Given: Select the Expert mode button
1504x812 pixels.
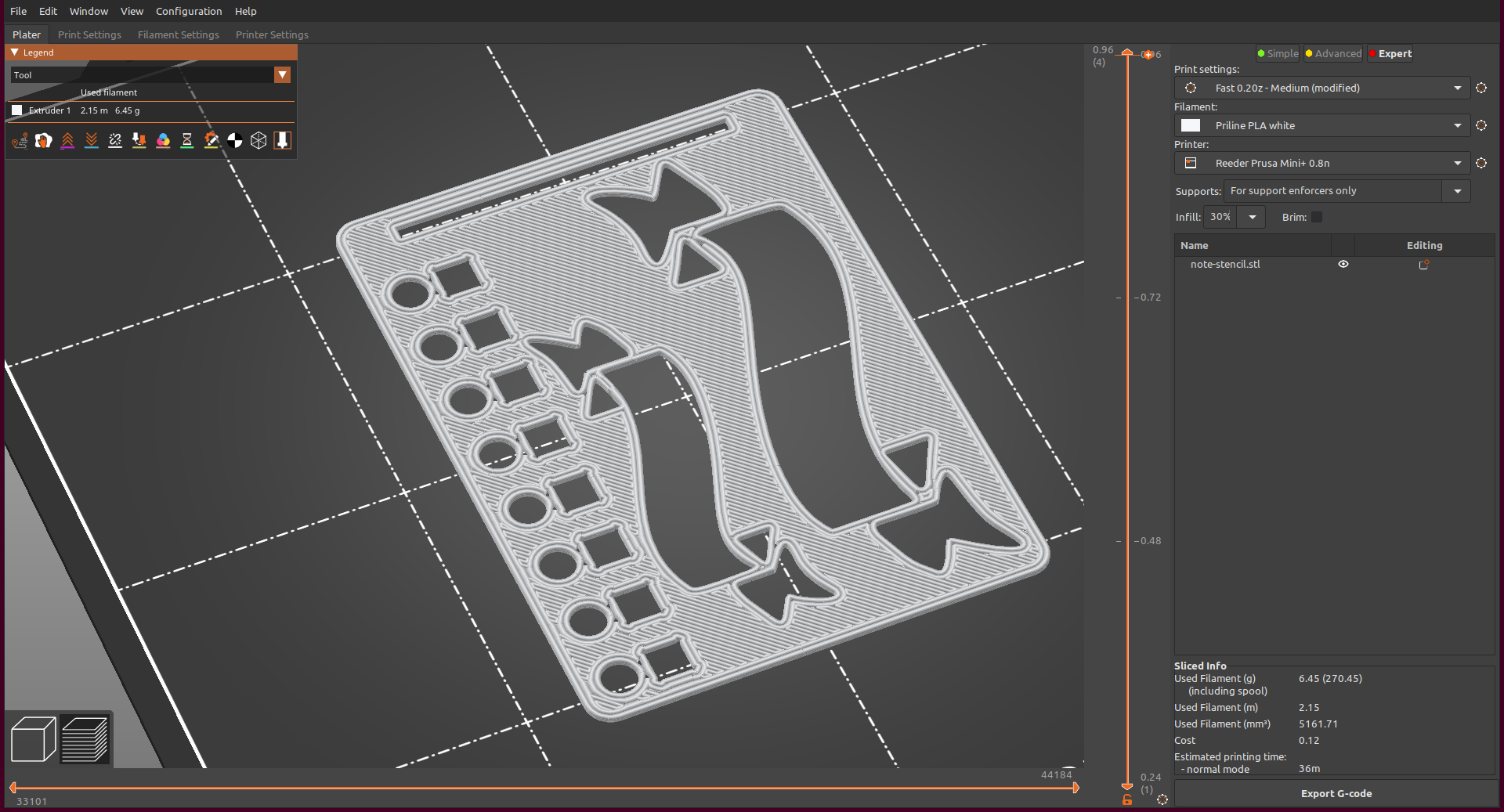Looking at the screenshot, I should tap(1390, 53).
